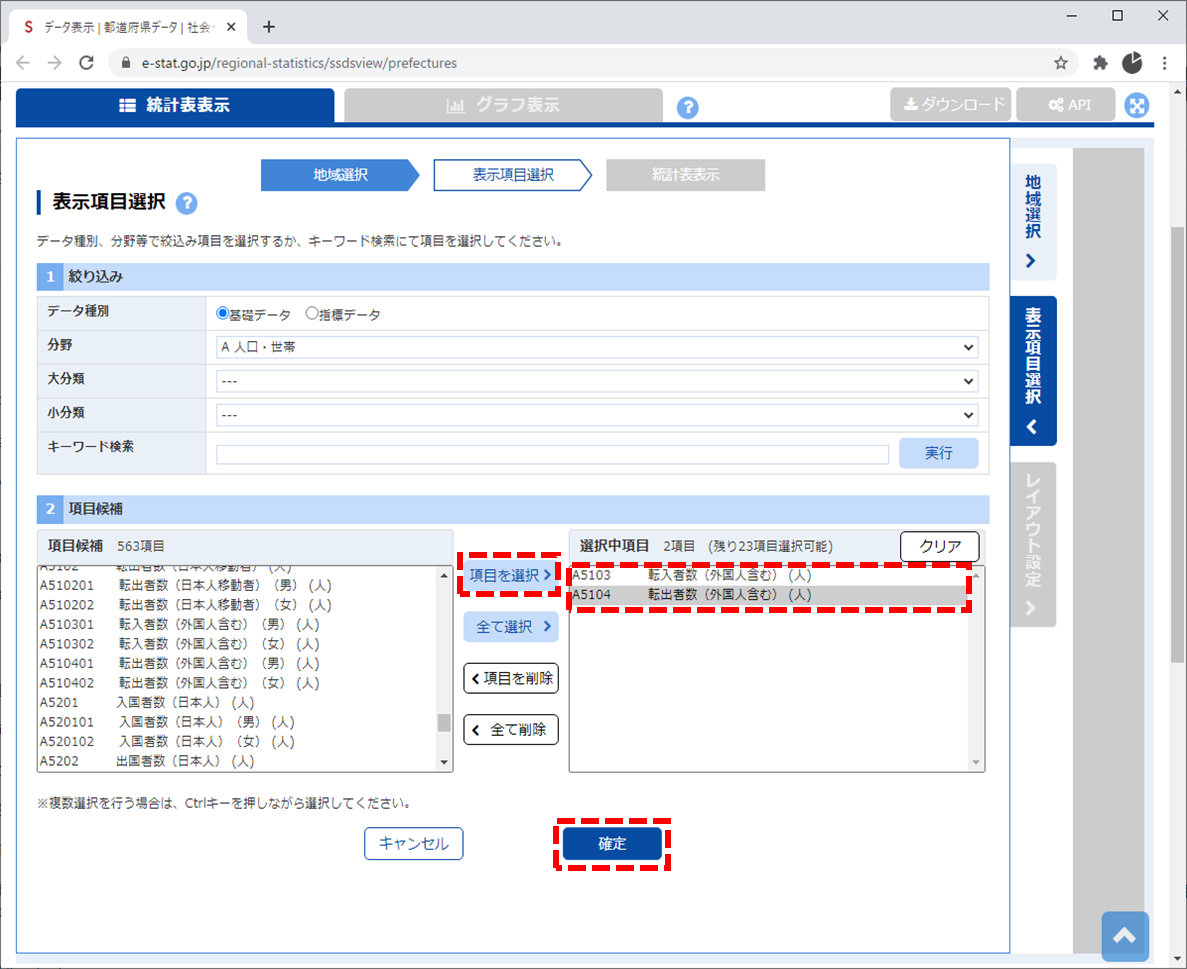
Task: Open the browser extensions puzzle icon
Action: 1100,63
